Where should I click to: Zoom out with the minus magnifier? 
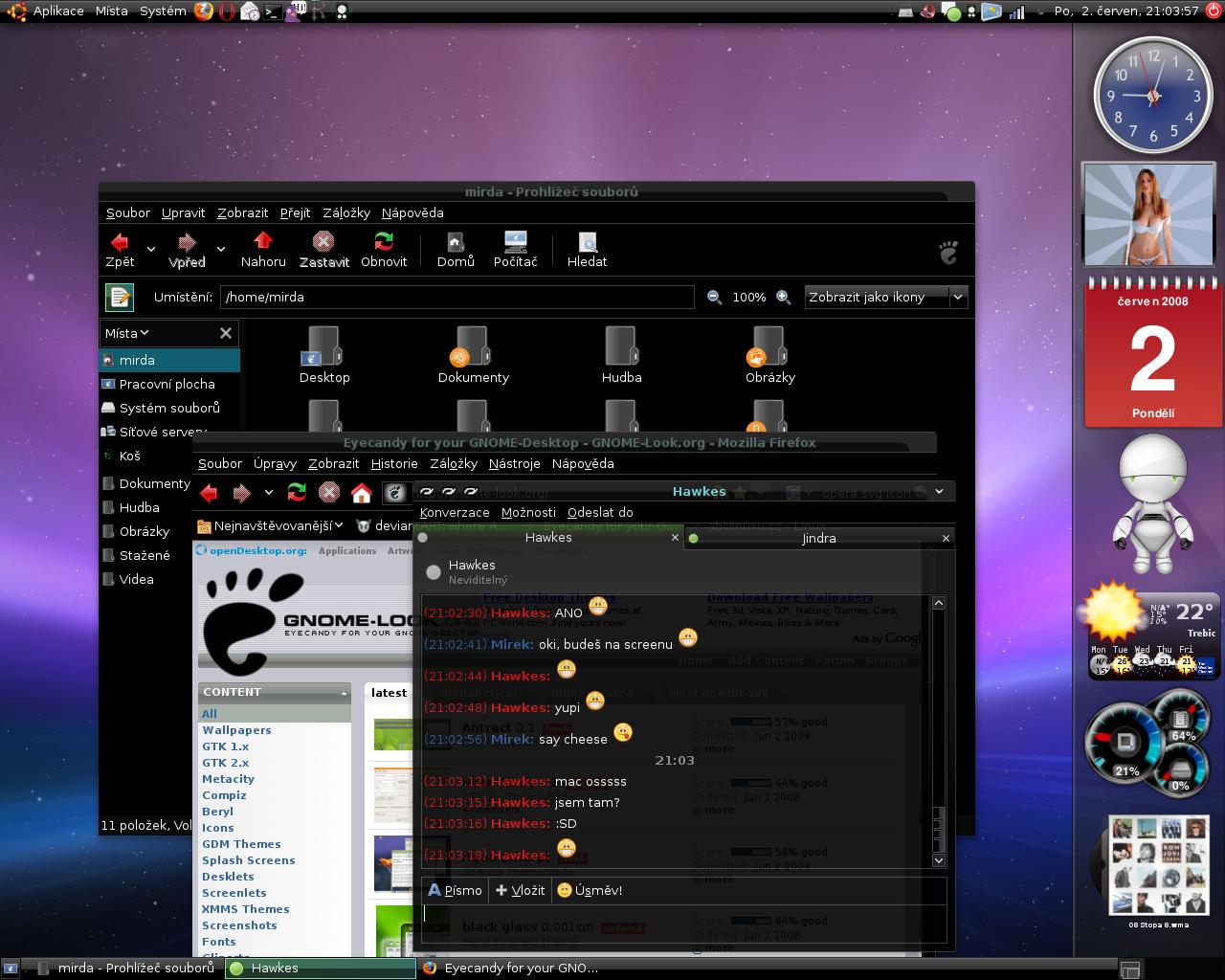click(714, 298)
